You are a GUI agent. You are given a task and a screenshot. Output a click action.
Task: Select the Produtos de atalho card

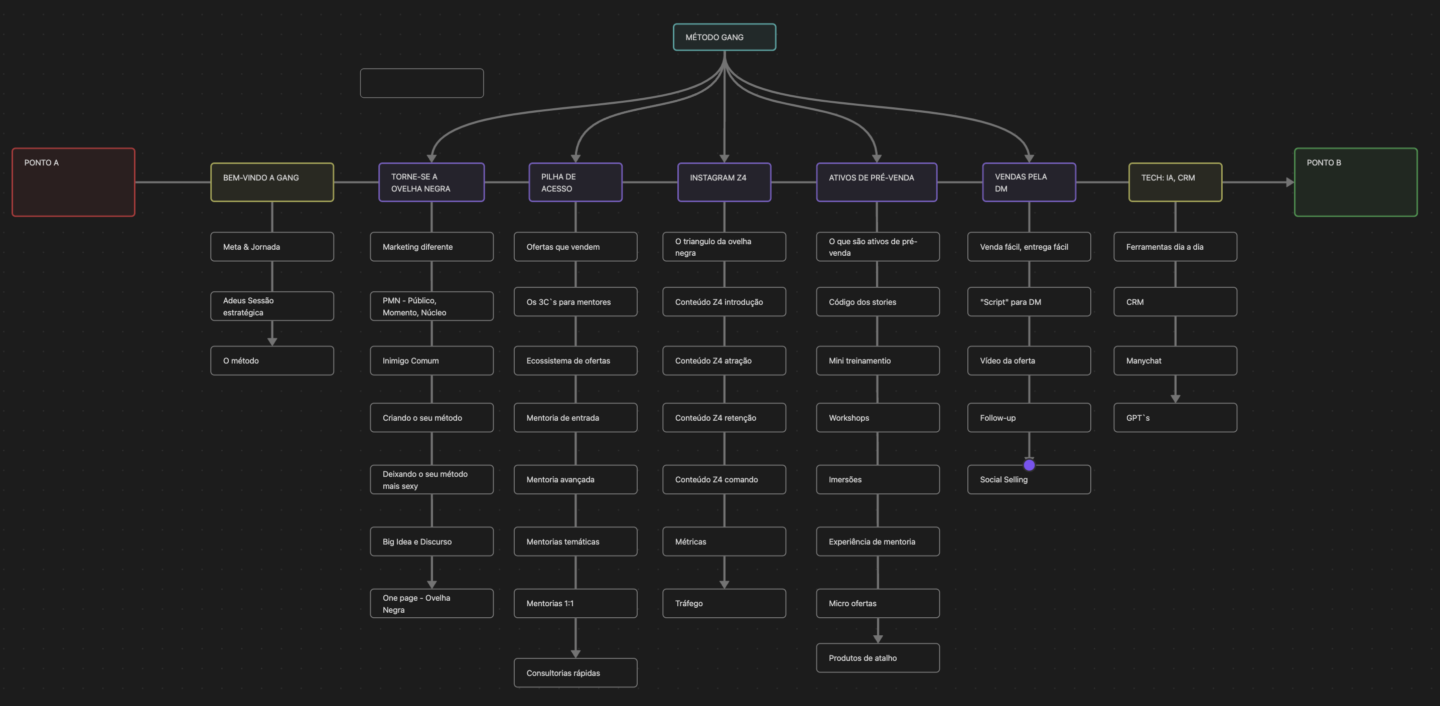877,658
